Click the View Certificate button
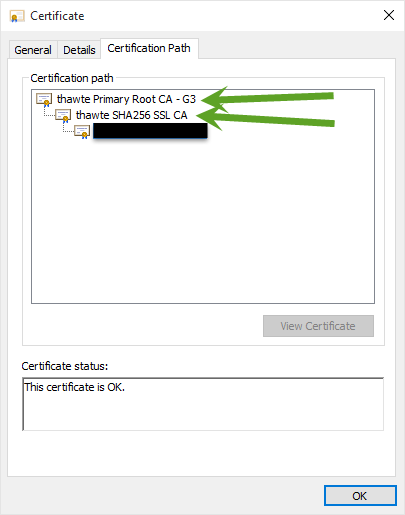 tap(318, 326)
